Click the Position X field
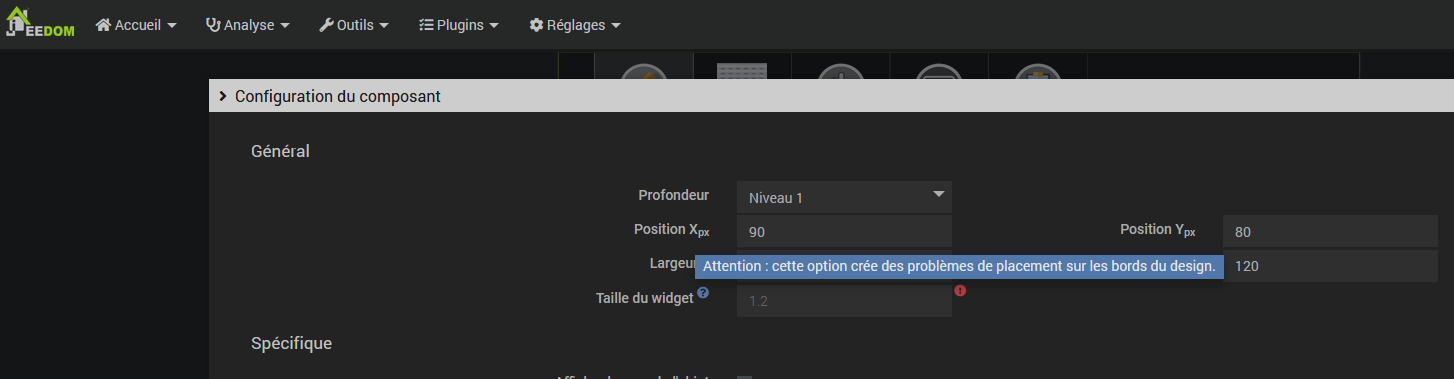 coord(844,232)
